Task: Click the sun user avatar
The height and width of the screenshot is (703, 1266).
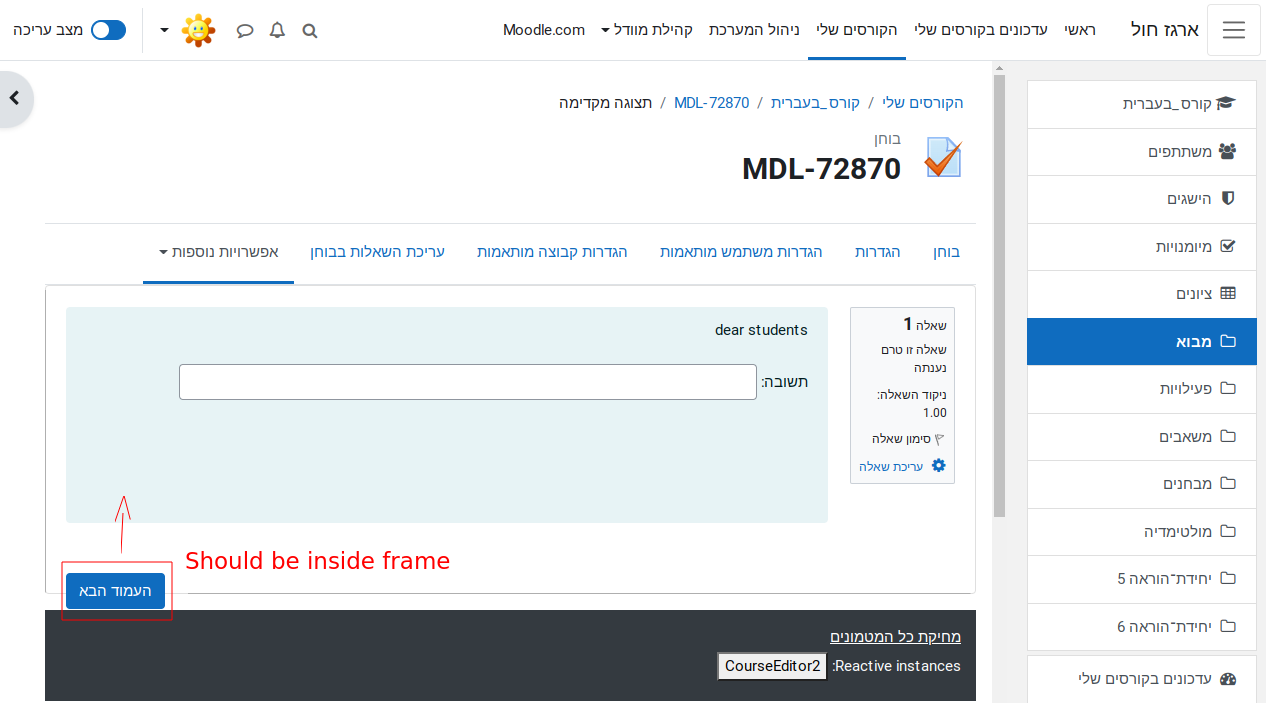Action: (198, 30)
